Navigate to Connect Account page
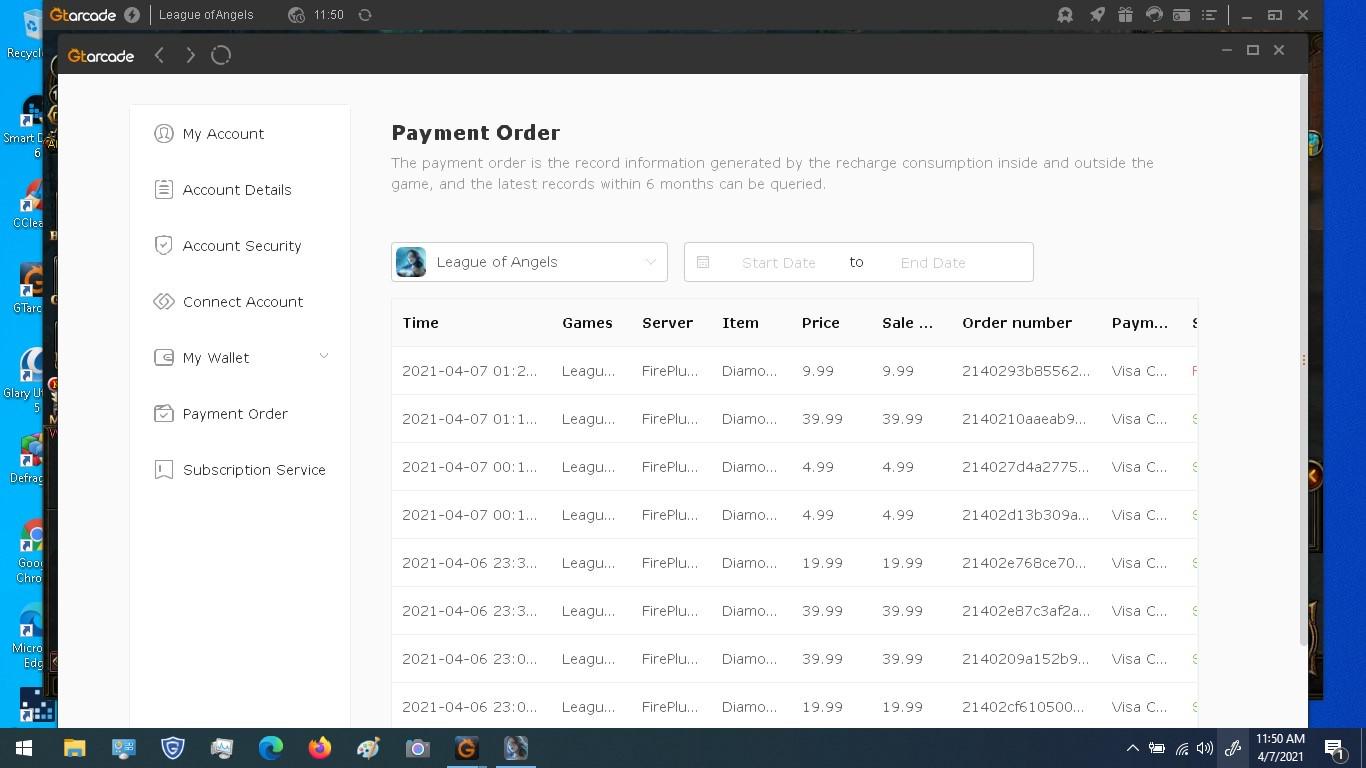Viewport: 1366px width, 768px height. tap(243, 301)
